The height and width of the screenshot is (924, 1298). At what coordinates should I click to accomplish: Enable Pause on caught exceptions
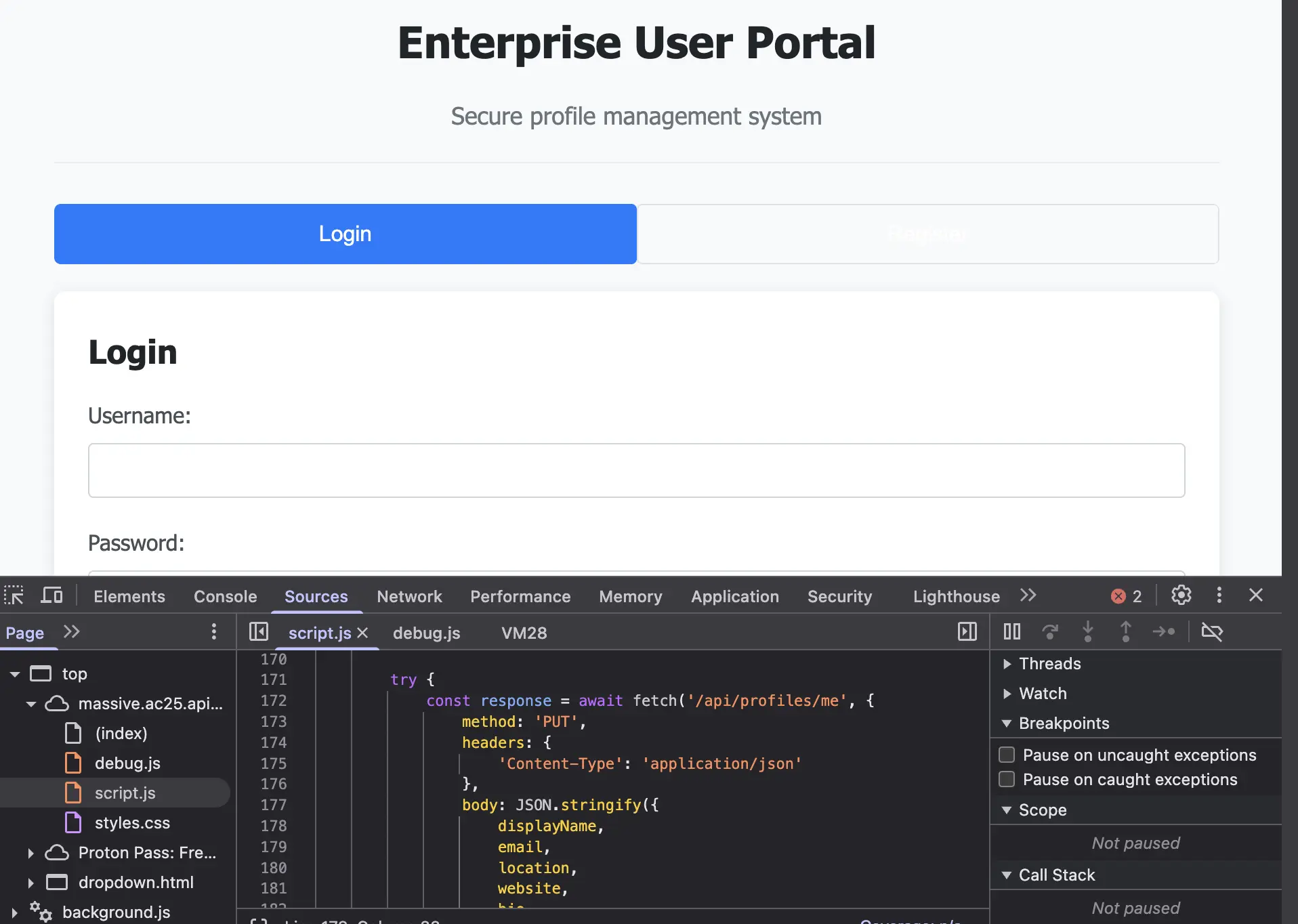(x=1007, y=779)
